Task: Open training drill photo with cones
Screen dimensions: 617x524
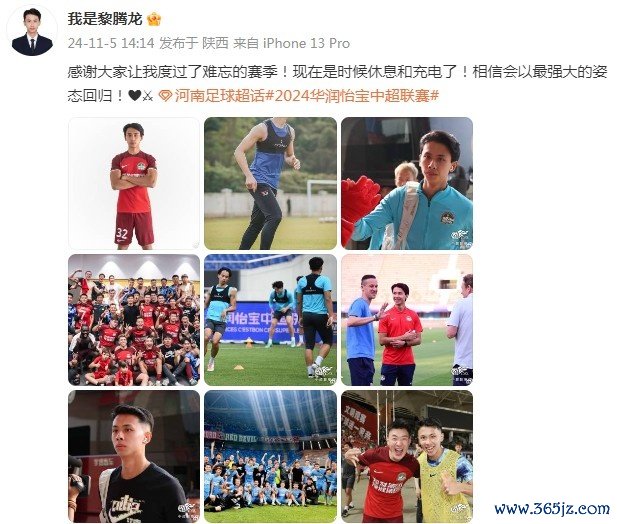Action: click(270, 320)
